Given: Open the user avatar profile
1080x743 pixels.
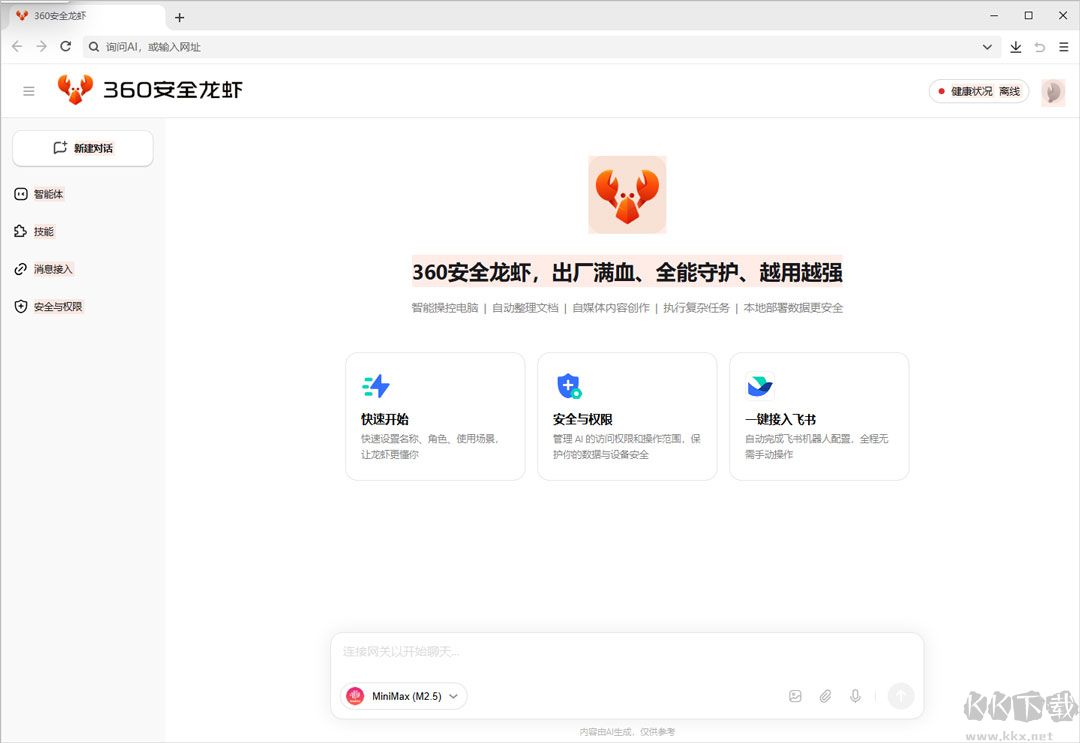Looking at the screenshot, I should coord(1052,92).
